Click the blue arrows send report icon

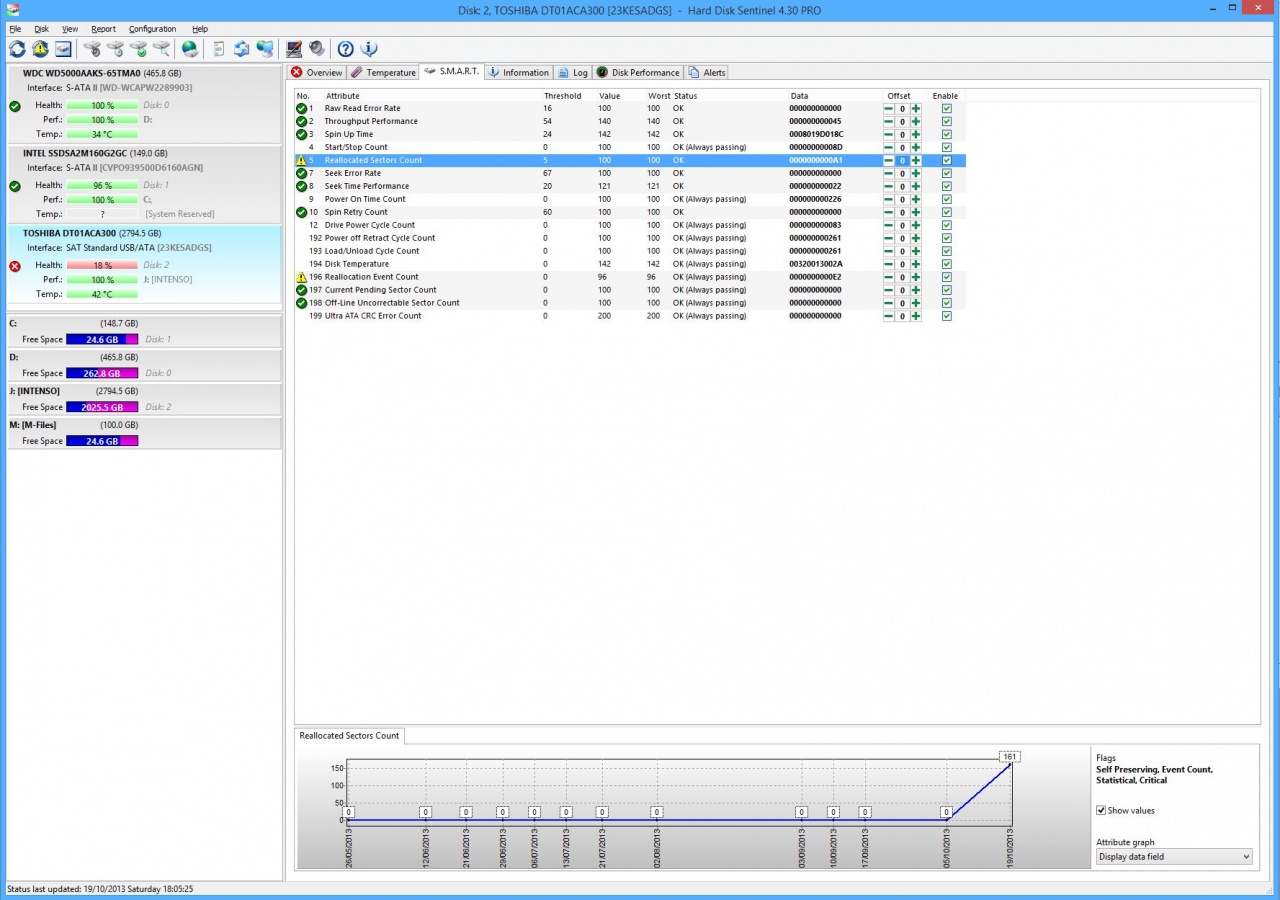(241, 48)
